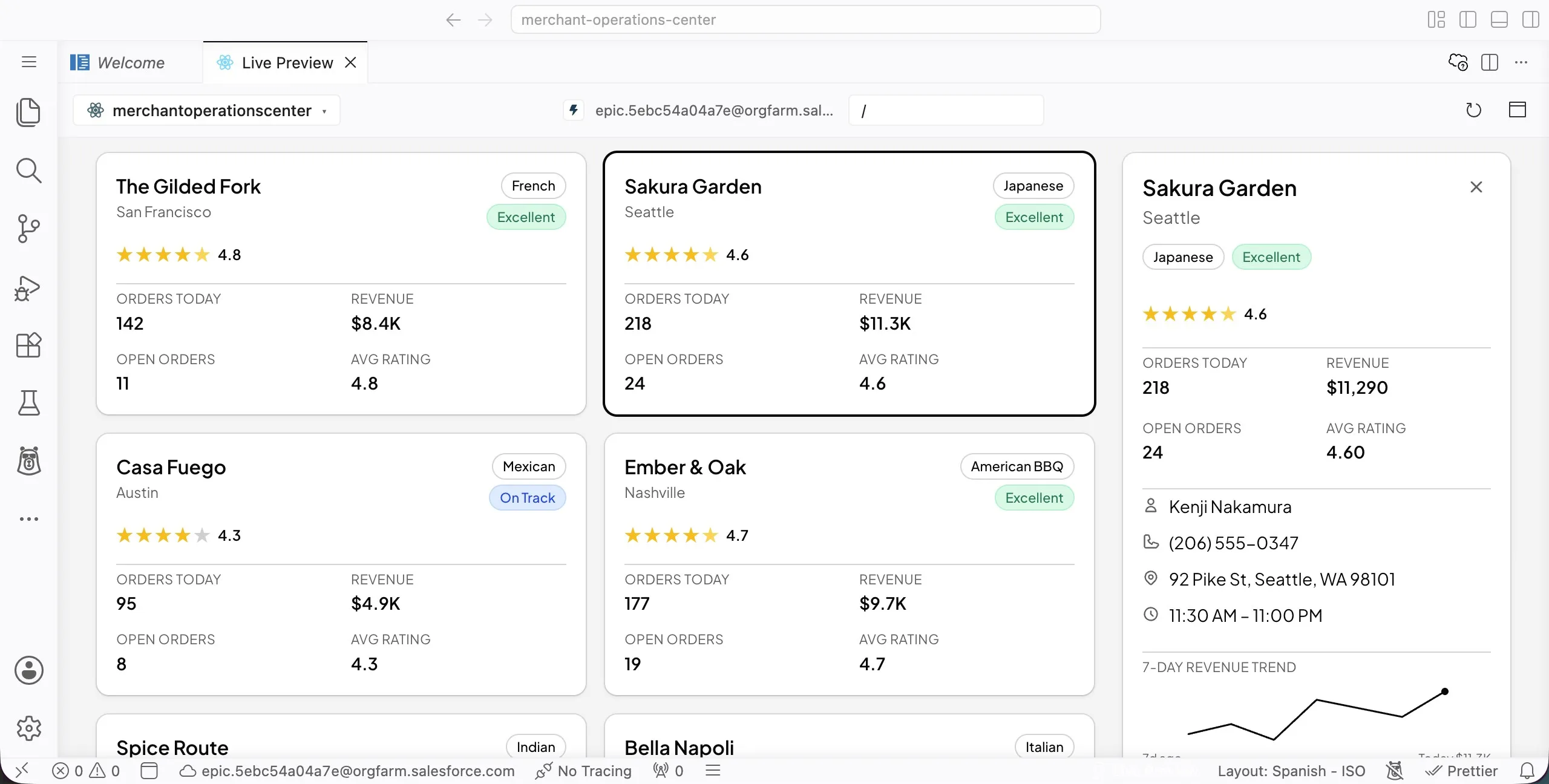Screen dimensions: 1549x784
Task: Open Source Control view
Action: [28, 229]
